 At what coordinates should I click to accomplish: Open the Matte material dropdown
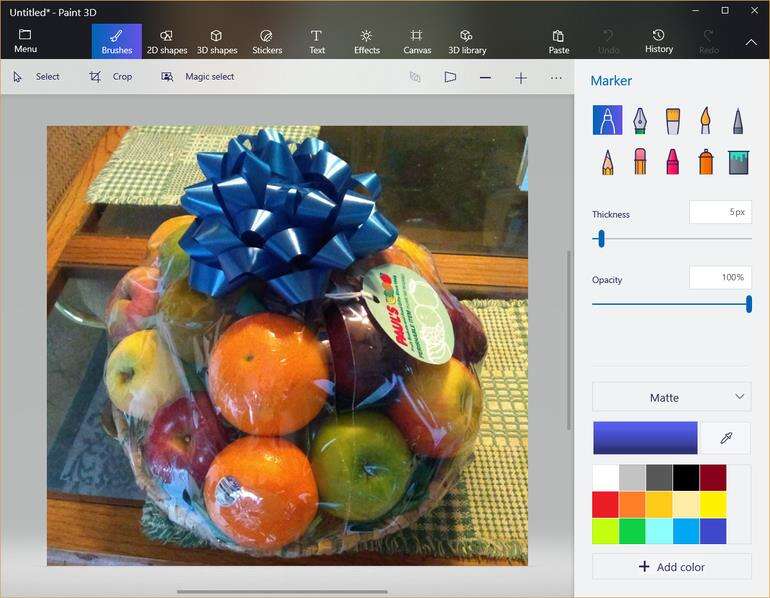[671, 397]
